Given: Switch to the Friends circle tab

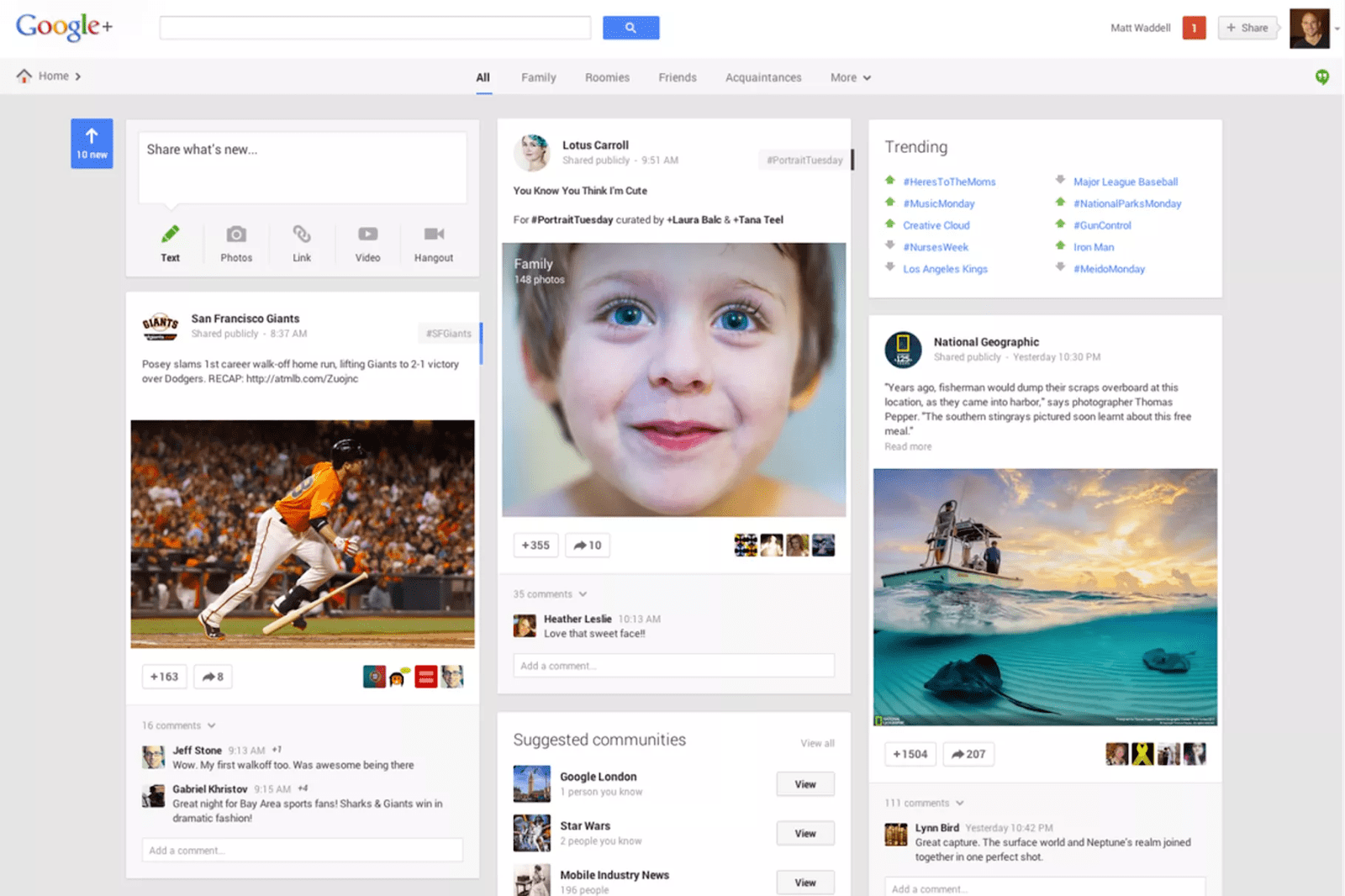Looking at the screenshot, I should (x=678, y=76).
